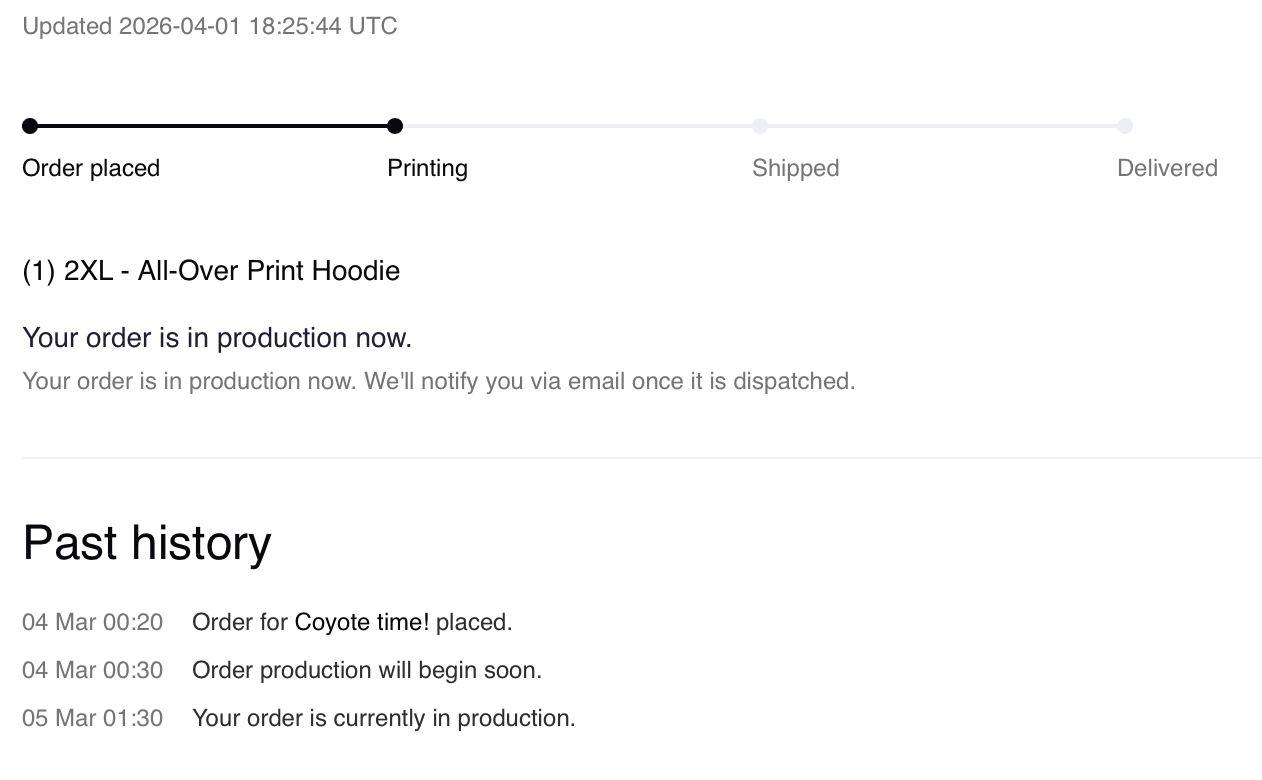
Task: Click the email notification description text
Action: click(438, 381)
